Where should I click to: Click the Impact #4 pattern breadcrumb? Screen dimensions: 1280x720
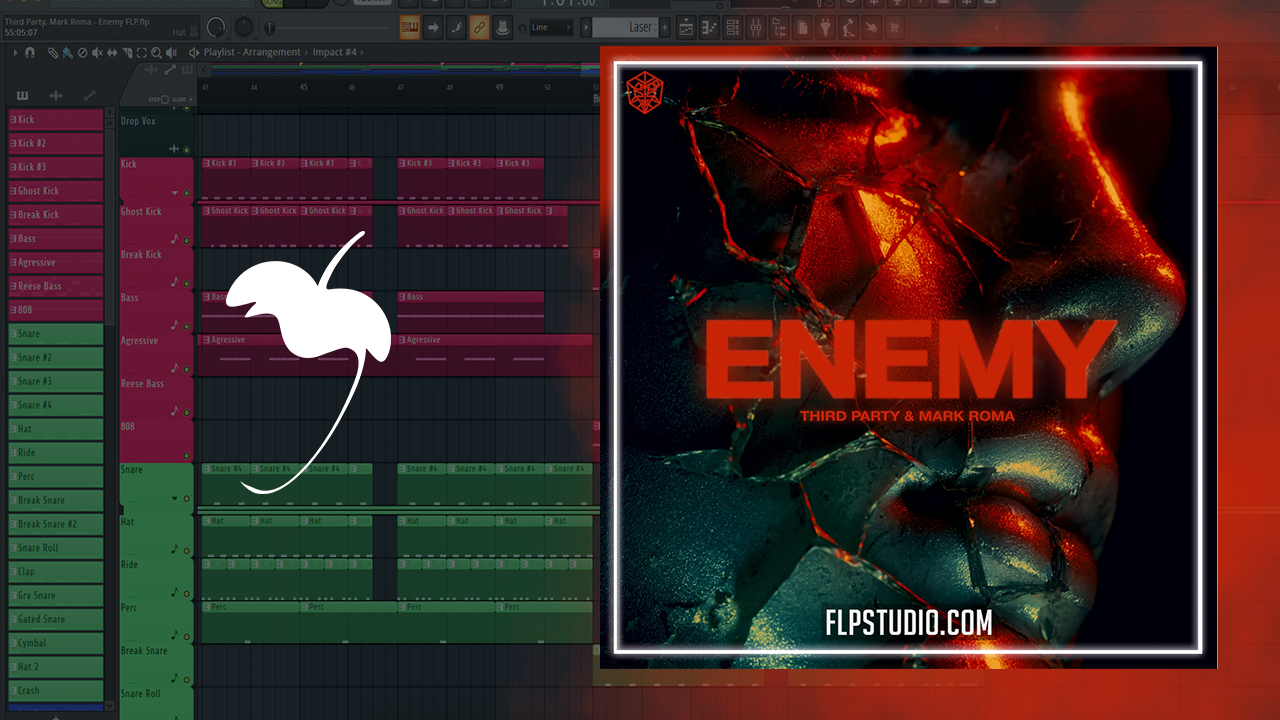(x=335, y=52)
